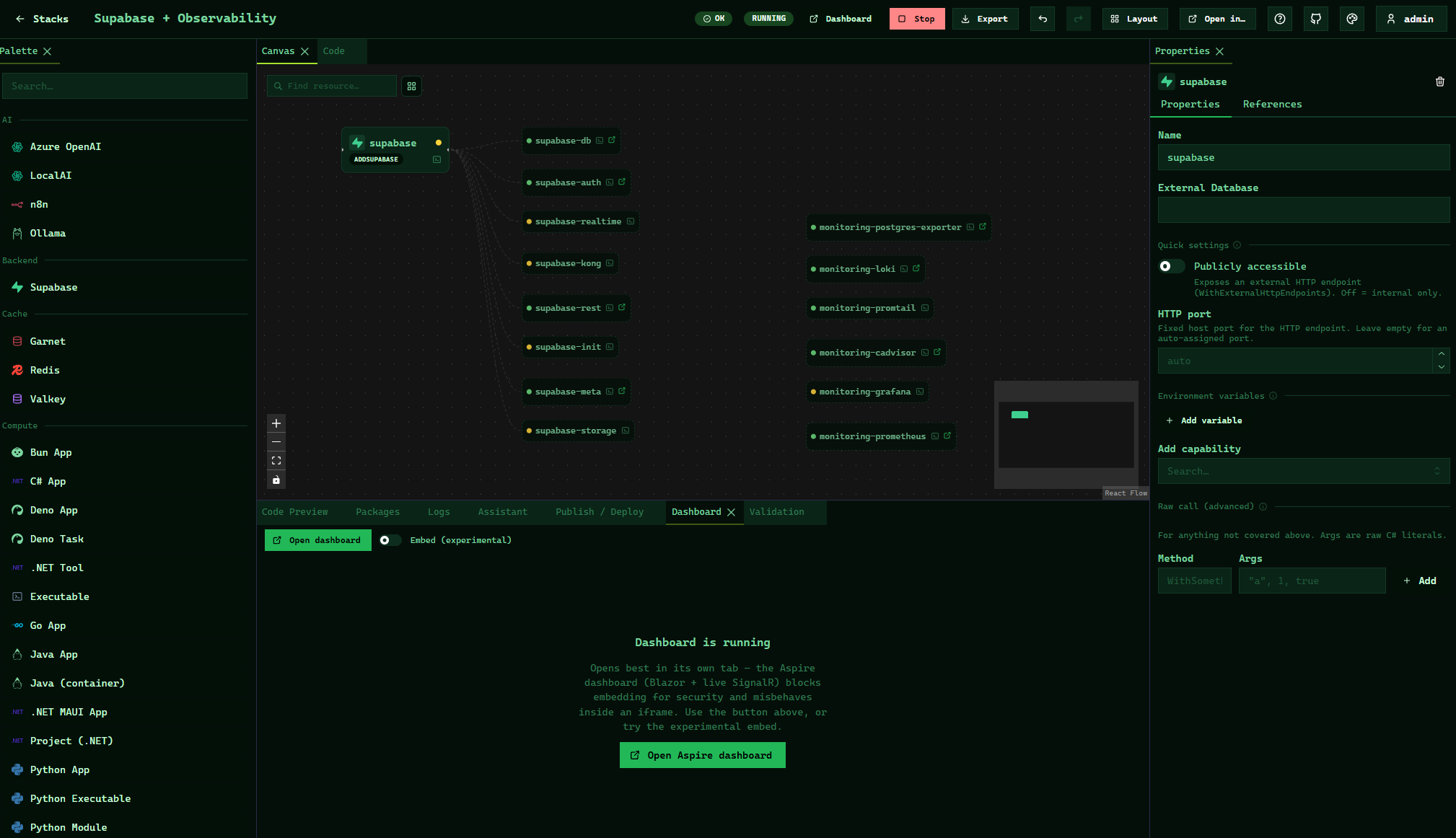Screen dimensions: 1456x838
Task: Select Ollama in the palette
Action: (x=125, y=233)
